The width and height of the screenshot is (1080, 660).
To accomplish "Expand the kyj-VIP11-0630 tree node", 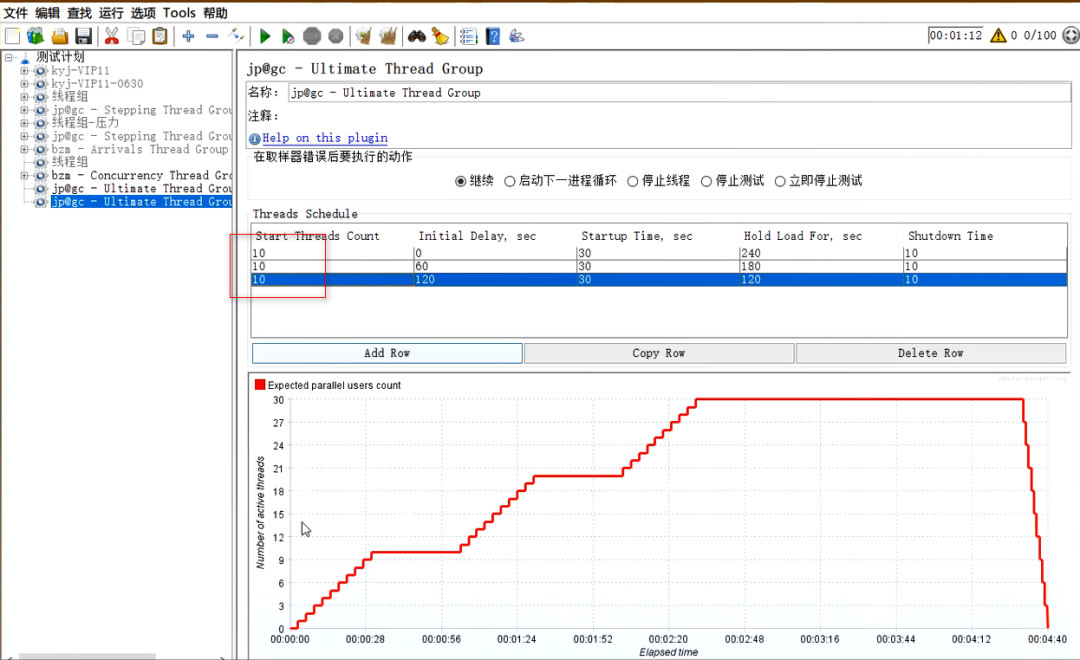I will coord(24,83).
